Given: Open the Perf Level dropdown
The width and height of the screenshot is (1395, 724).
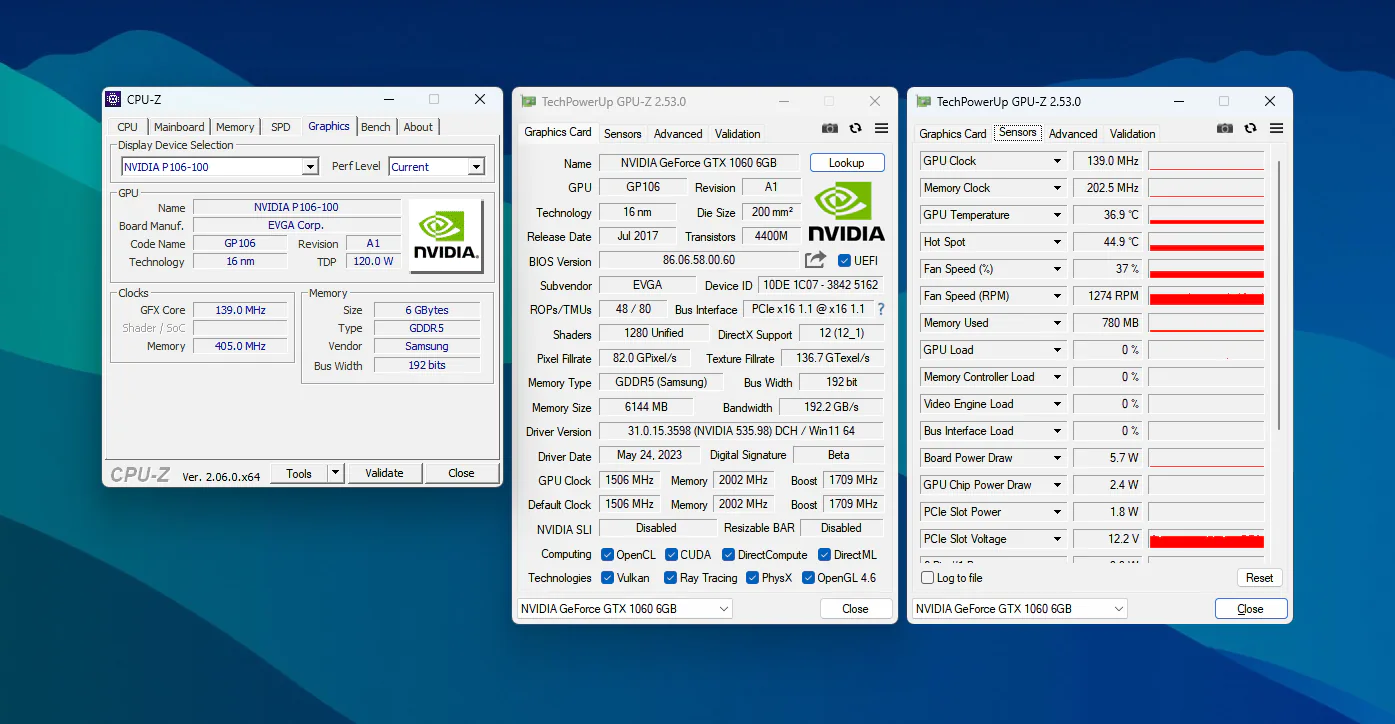Looking at the screenshot, I should pyautogui.click(x=476, y=167).
